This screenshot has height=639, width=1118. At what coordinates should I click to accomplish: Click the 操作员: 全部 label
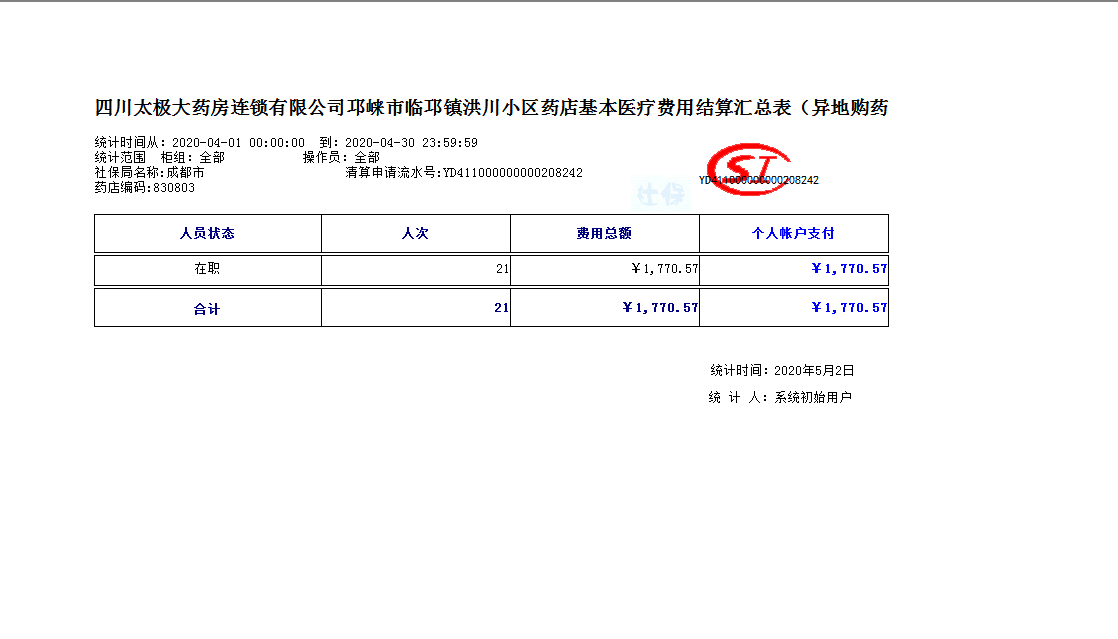pyautogui.click(x=342, y=158)
